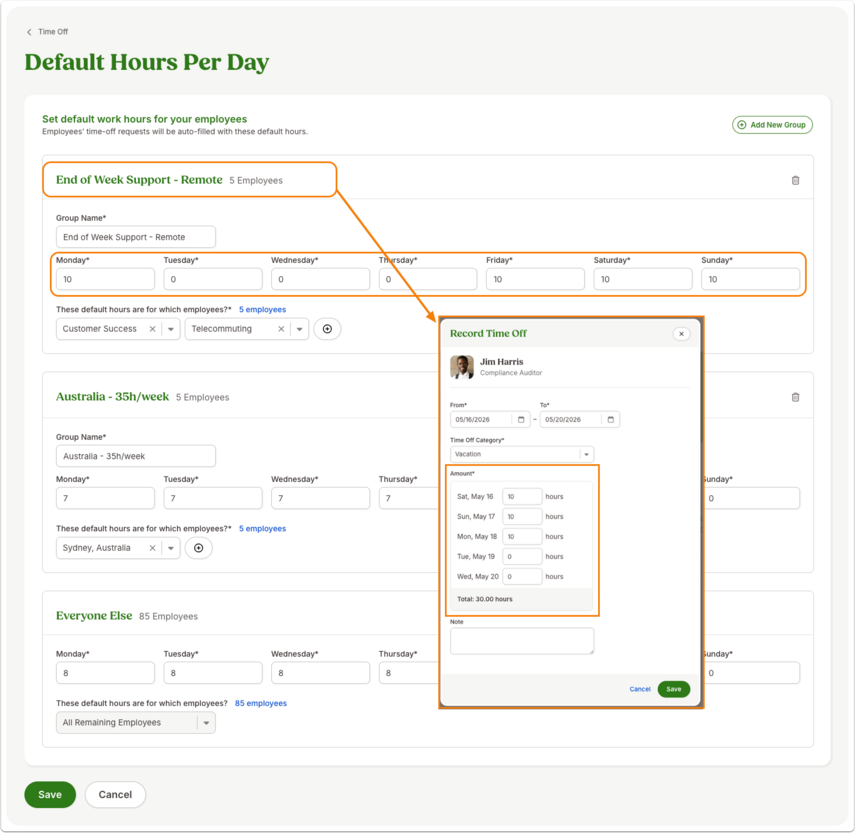The height and width of the screenshot is (833, 855).
Task: Click the Add New Group button
Action: tap(772, 125)
